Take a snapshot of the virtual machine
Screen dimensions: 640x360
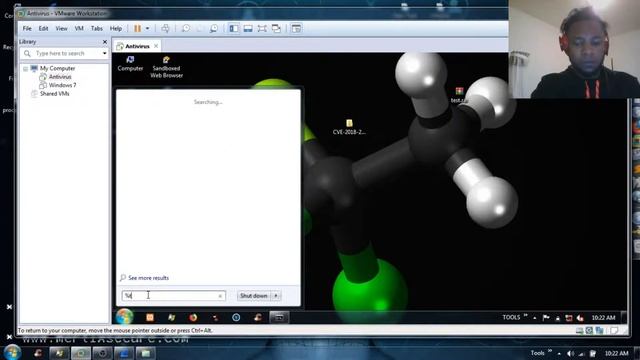[186, 29]
